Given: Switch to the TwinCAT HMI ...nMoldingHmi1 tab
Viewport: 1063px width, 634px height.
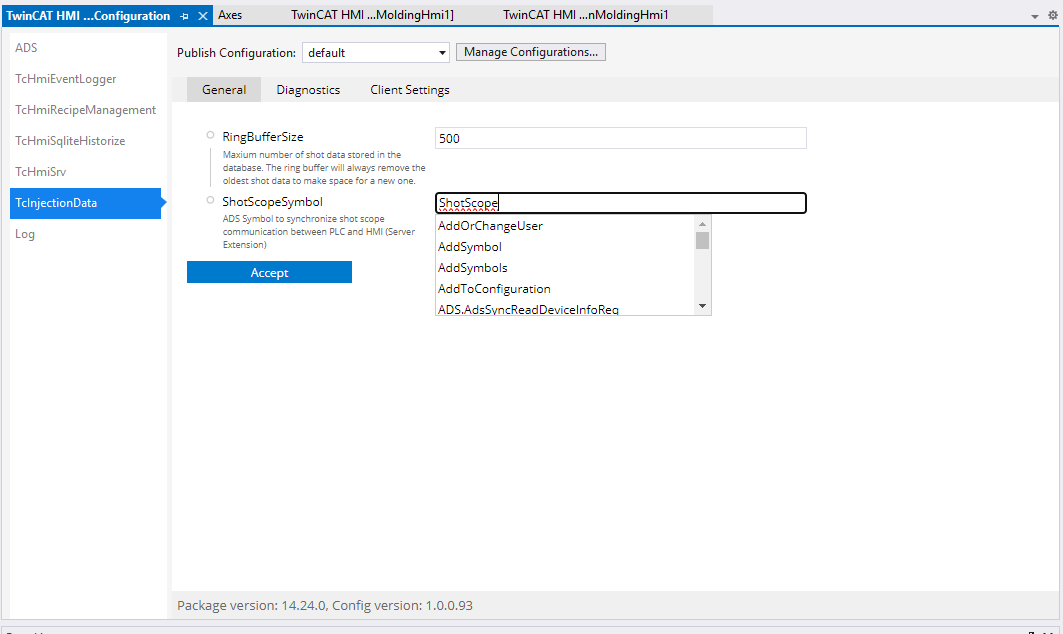Looking at the screenshot, I should click(x=586, y=15).
